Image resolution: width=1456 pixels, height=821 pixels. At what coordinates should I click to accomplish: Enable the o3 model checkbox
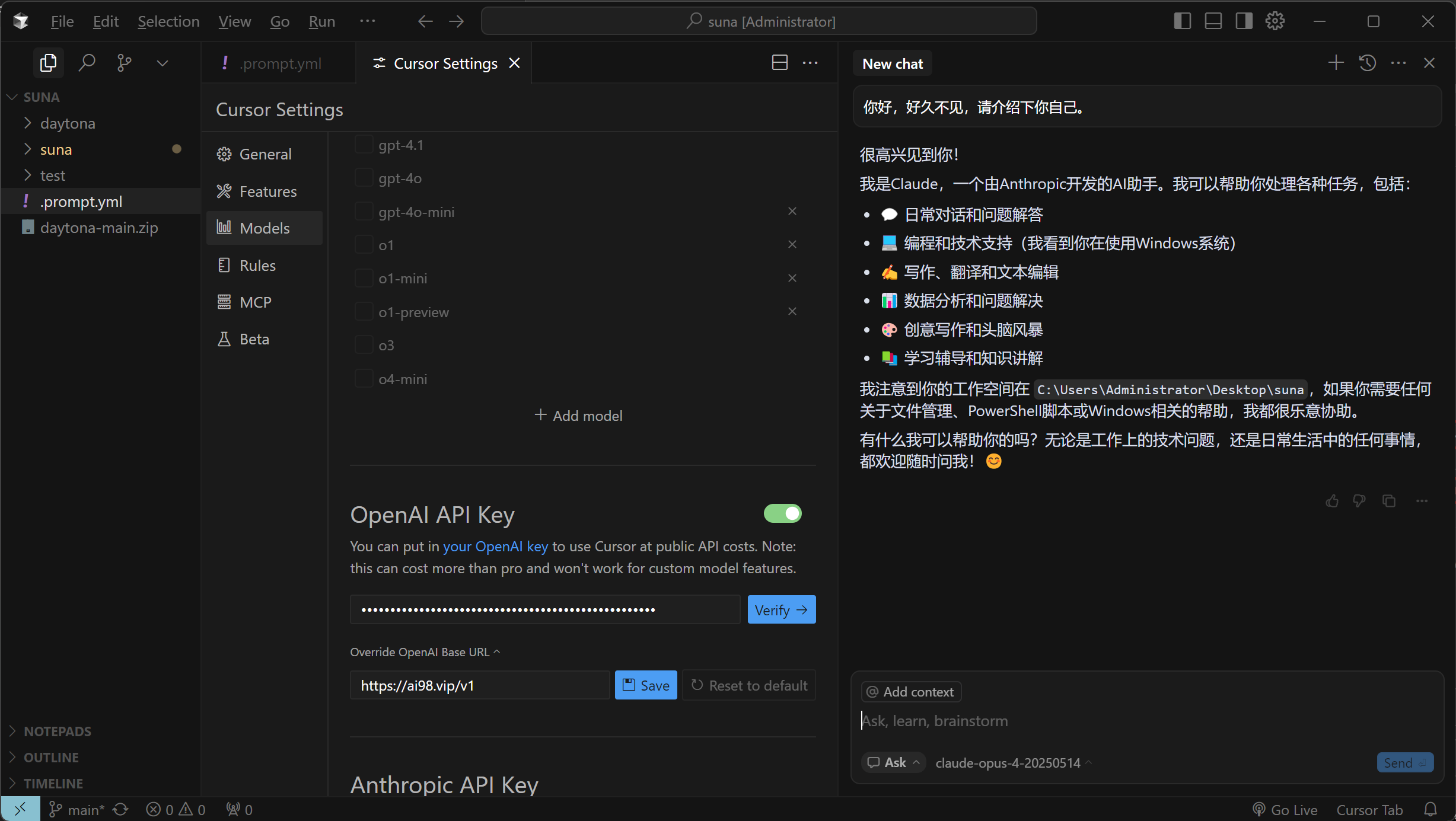(364, 345)
